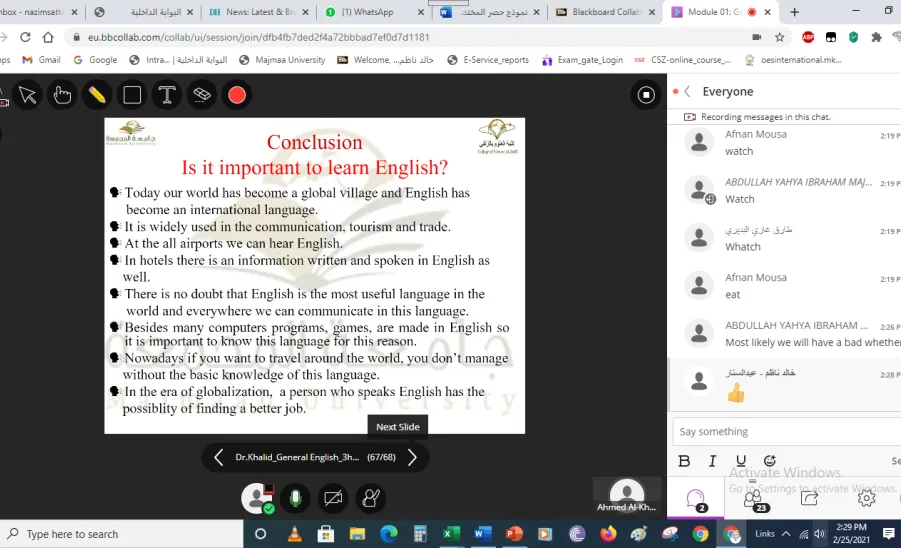
Task: Select the arrow pointer tool
Action: (27, 95)
